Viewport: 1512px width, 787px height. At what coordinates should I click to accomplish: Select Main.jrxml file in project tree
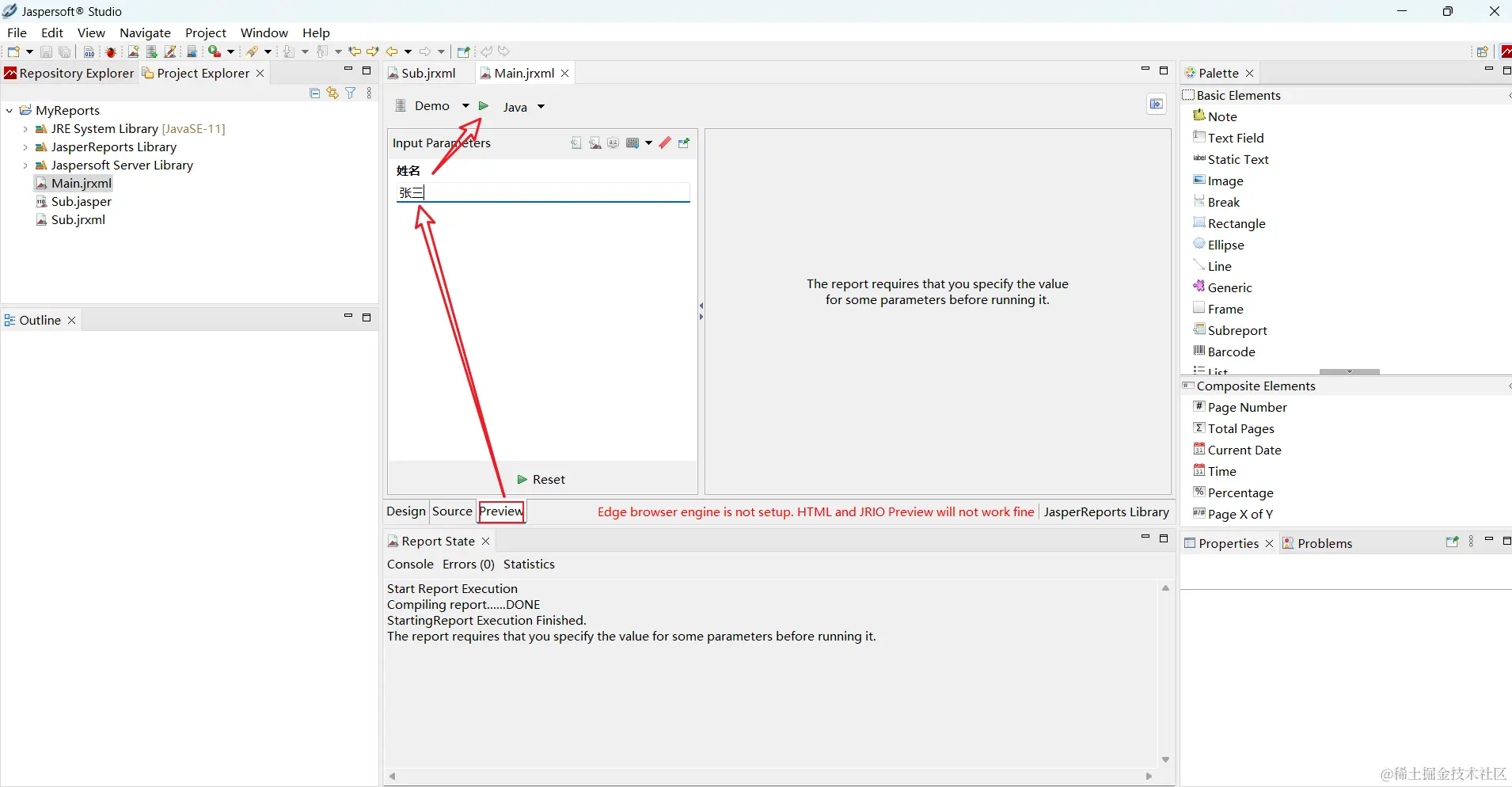pos(74,184)
